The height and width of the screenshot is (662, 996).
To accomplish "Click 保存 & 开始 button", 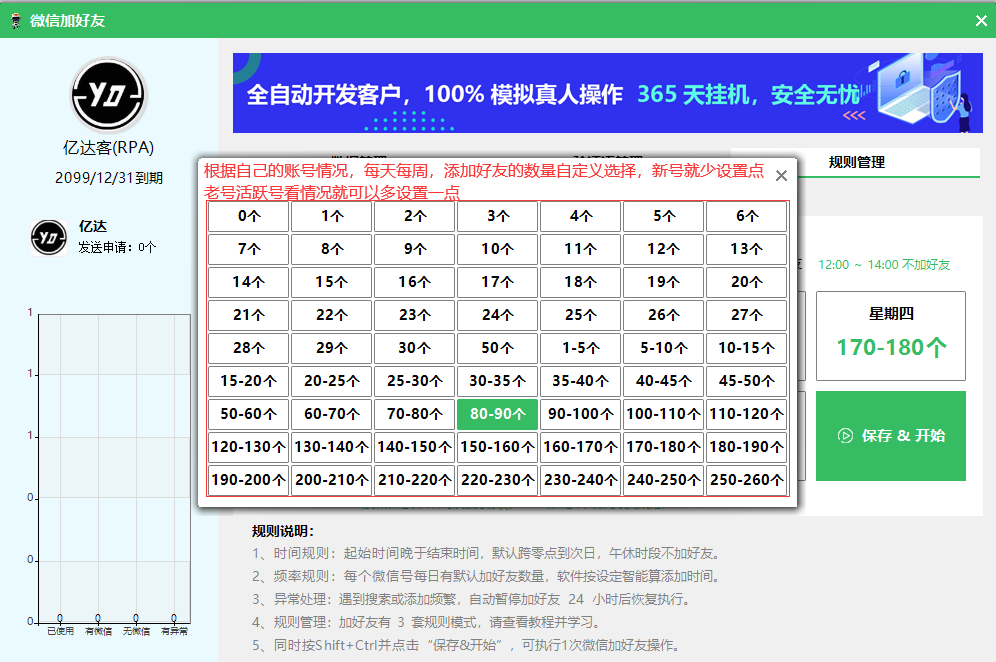I will [x=891, y=436].
